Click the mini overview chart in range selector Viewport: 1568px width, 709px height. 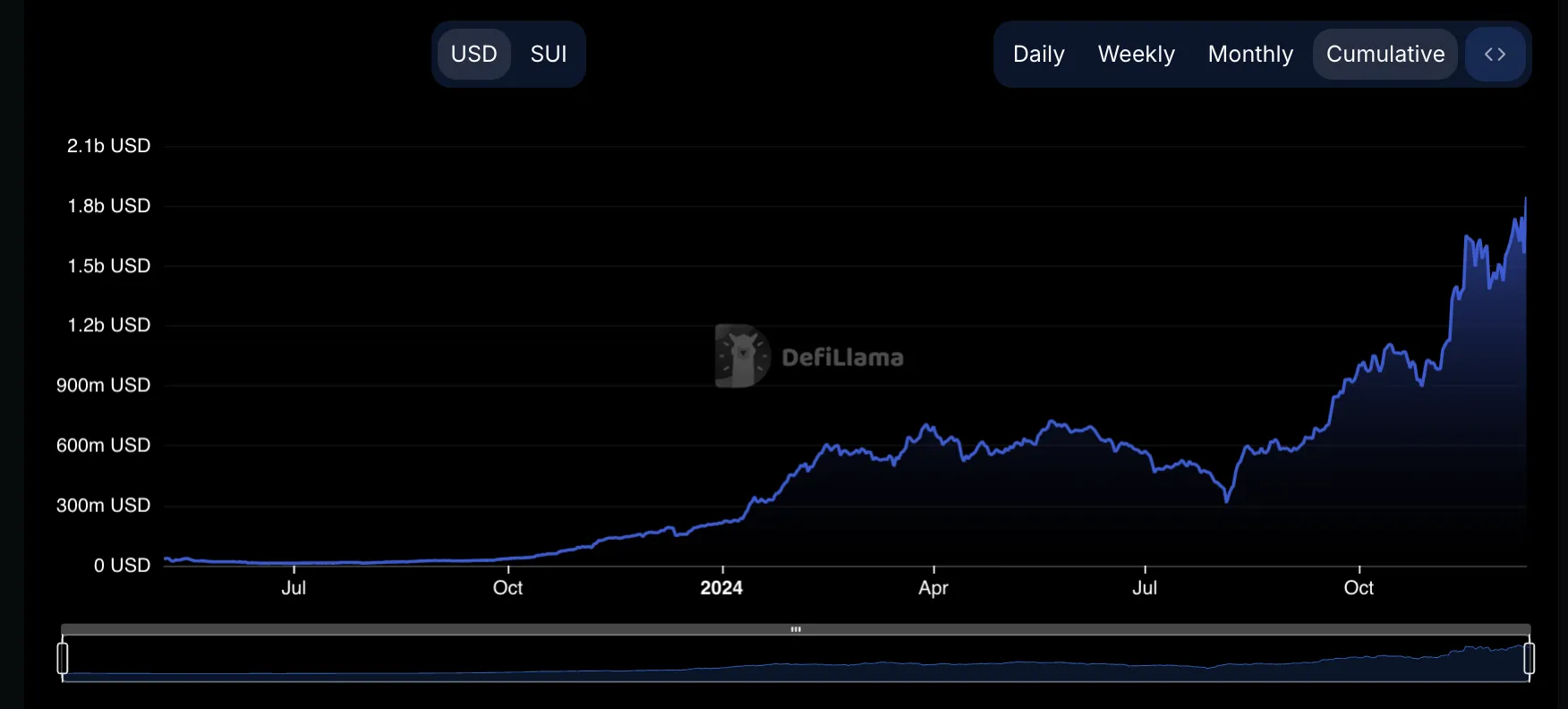point(796,659)
